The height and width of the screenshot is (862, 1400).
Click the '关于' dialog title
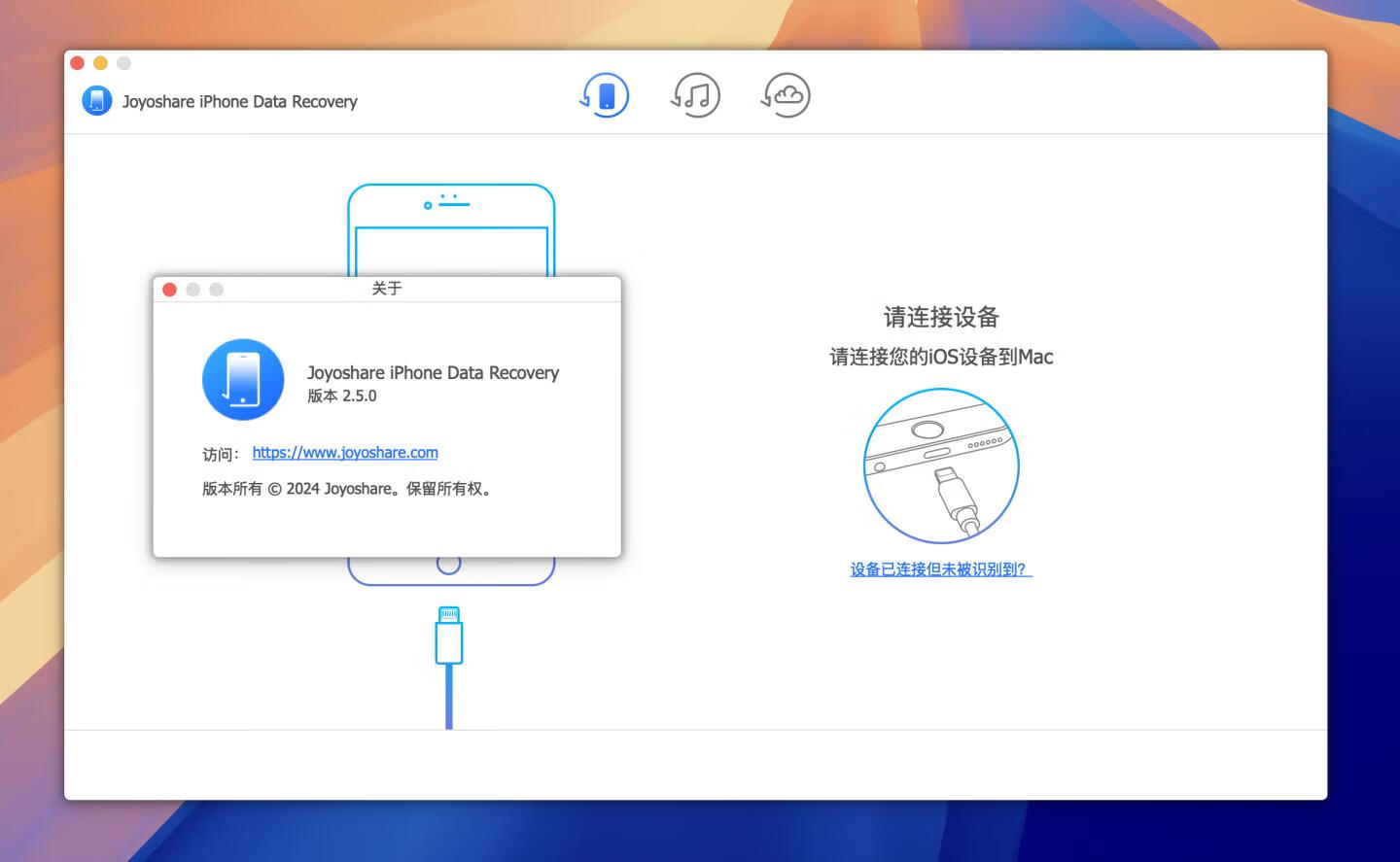pos(387,289)
